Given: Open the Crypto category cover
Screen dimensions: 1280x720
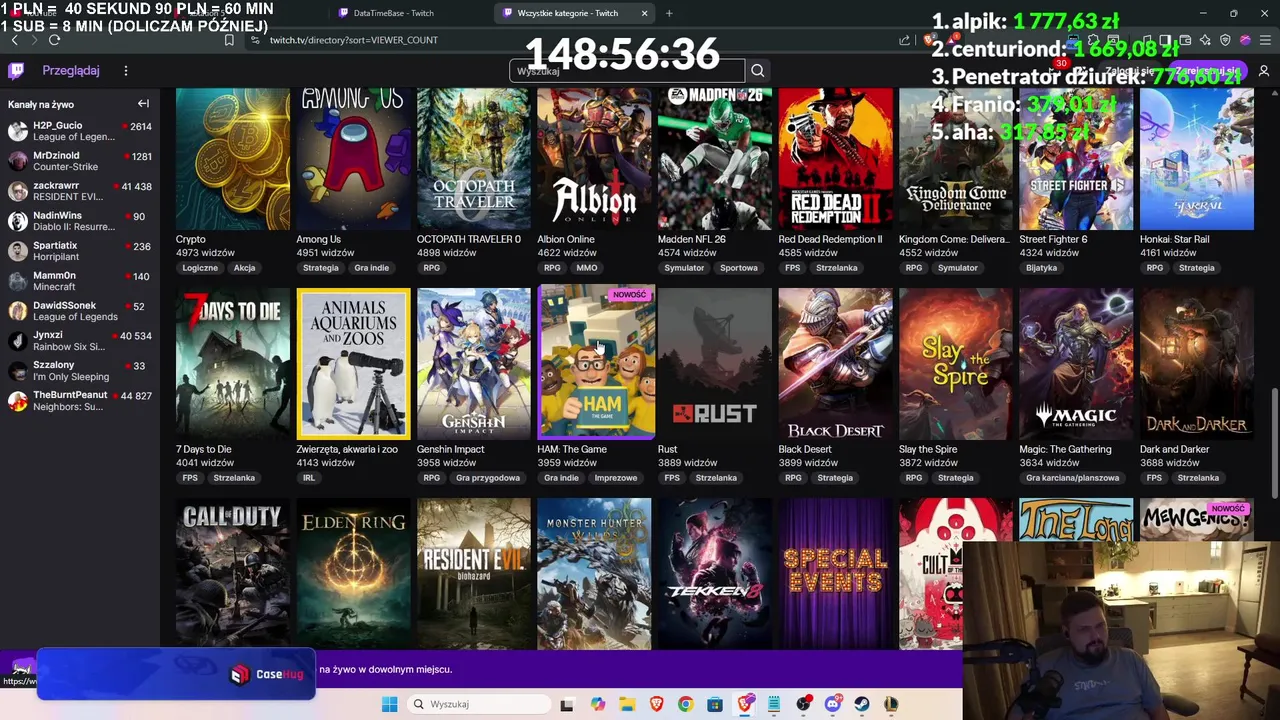Looking at the screenshot, I should 233,159.
